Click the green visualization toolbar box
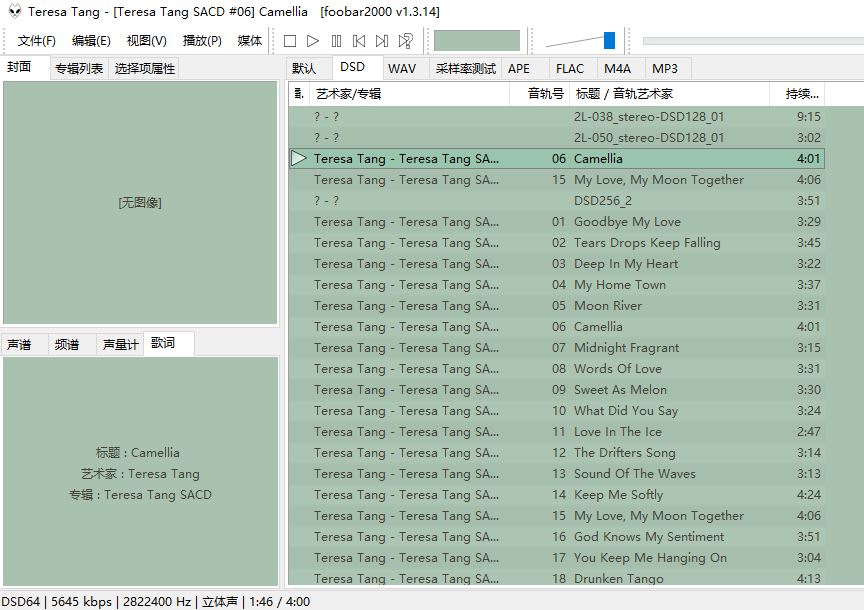864x610 pixels. [477, 41]
